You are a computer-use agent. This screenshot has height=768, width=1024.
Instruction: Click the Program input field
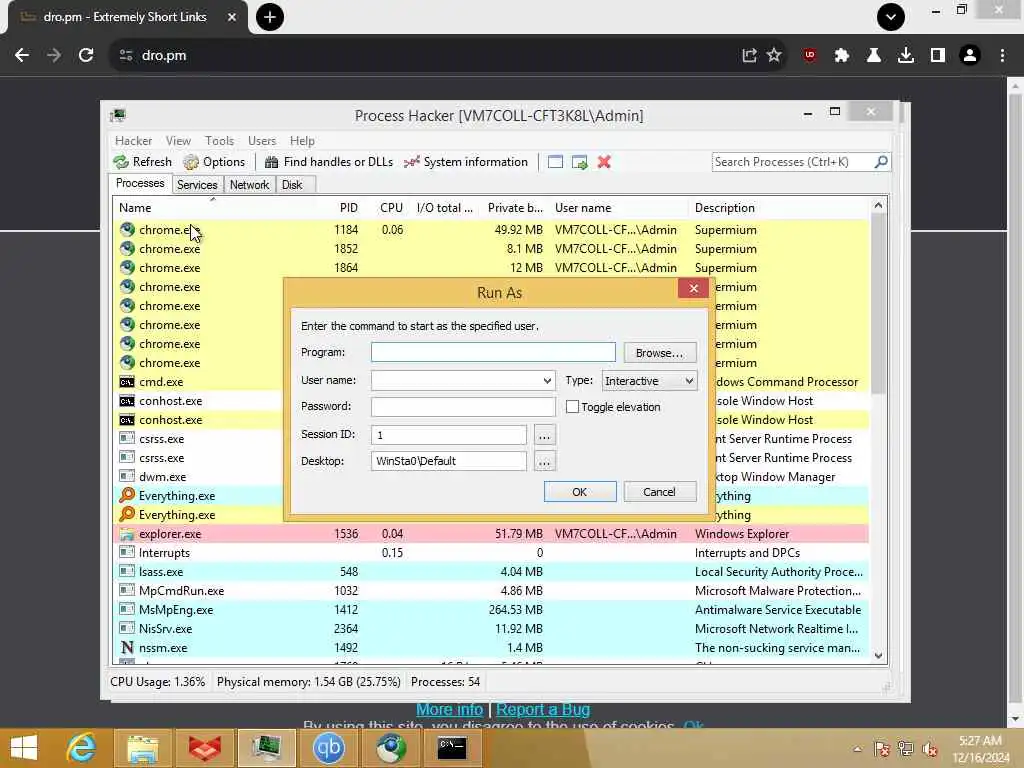[493, 352]
